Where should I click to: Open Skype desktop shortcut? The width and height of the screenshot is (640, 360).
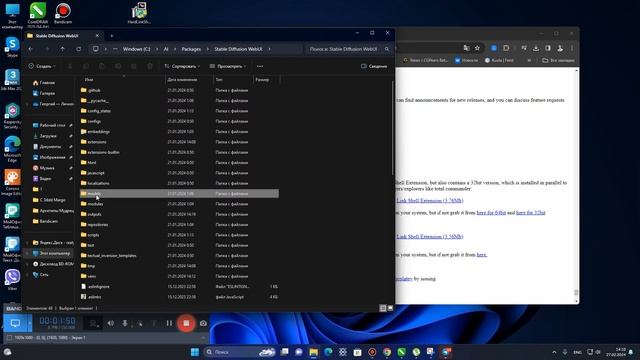(x=12, y=47)
